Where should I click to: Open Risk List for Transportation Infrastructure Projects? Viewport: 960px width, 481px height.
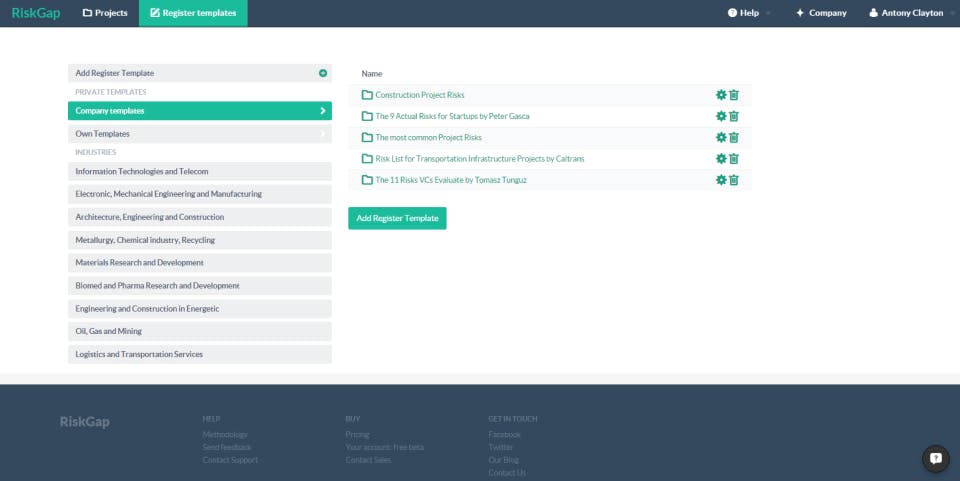[479, 158]
